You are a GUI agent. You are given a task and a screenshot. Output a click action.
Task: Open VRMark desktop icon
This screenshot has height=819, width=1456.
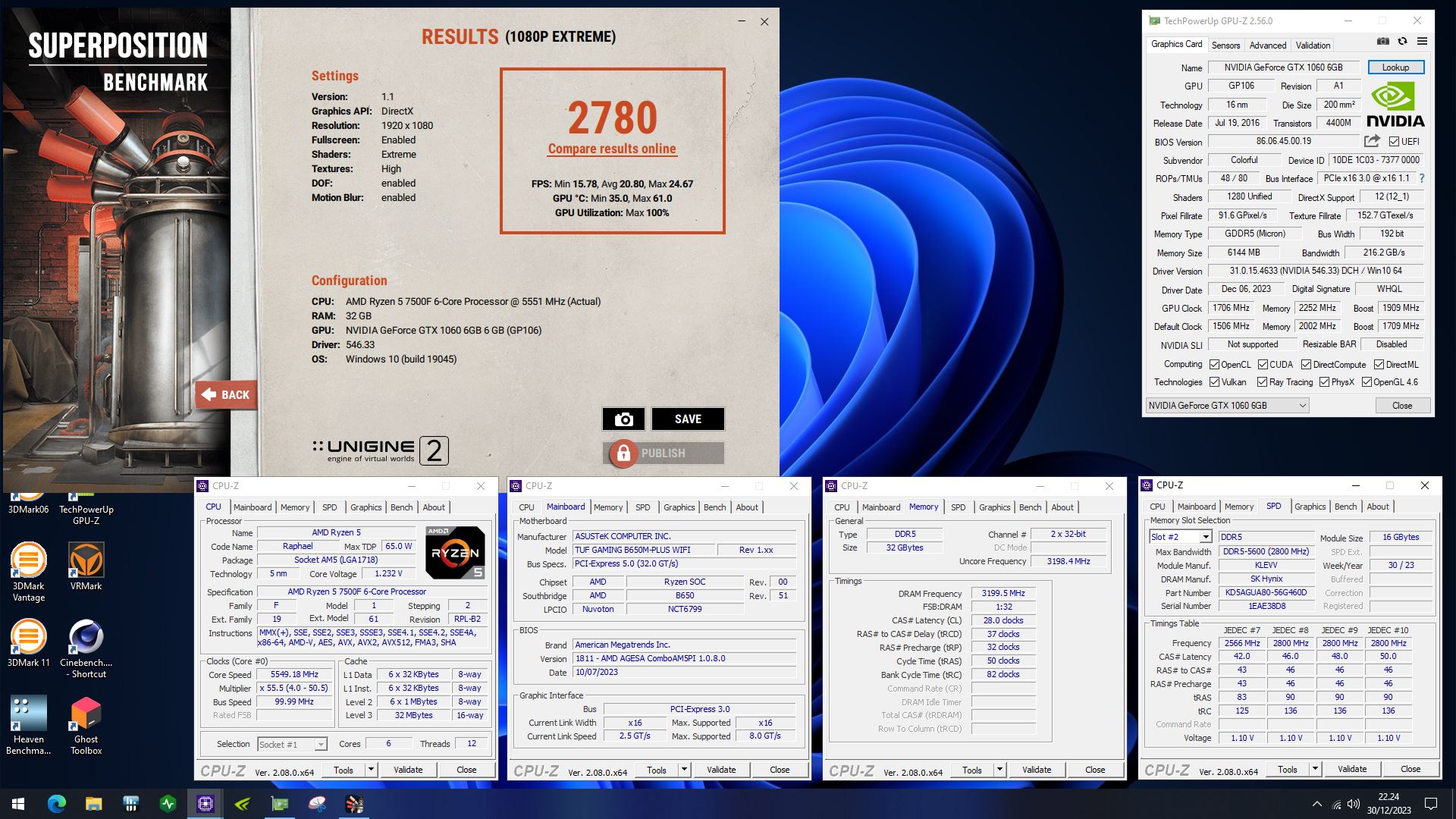click(x=86, y=566)
